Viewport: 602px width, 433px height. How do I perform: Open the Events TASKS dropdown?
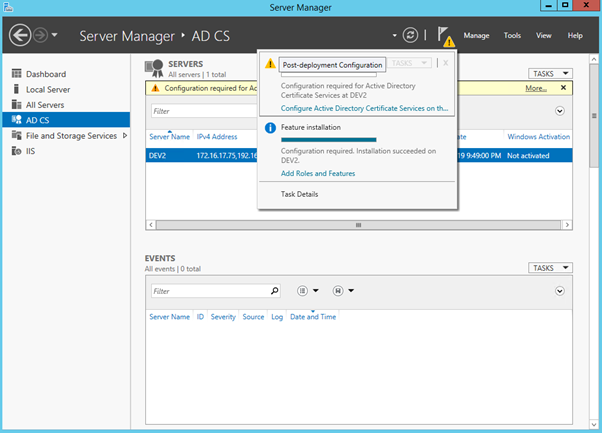tap(550, 268)
